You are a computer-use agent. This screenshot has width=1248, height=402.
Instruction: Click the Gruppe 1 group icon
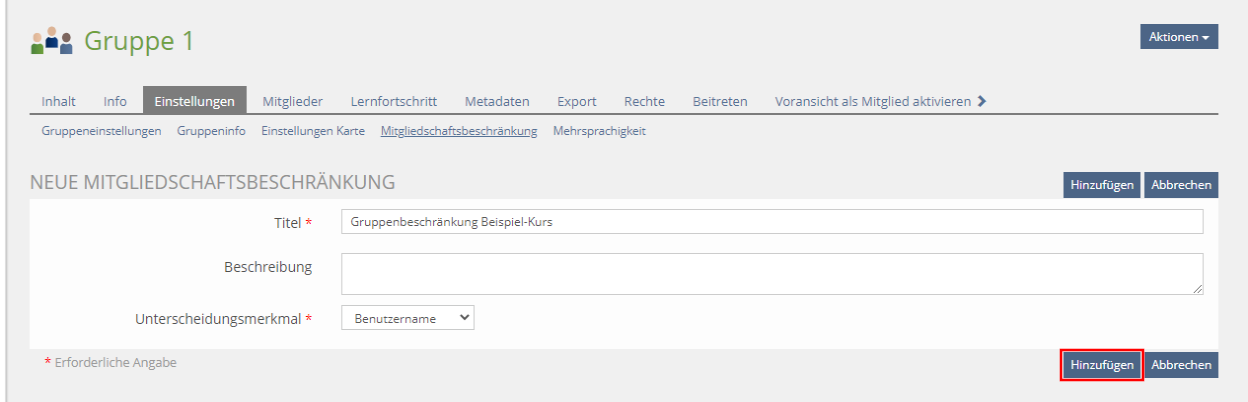[x=52, y=41]
